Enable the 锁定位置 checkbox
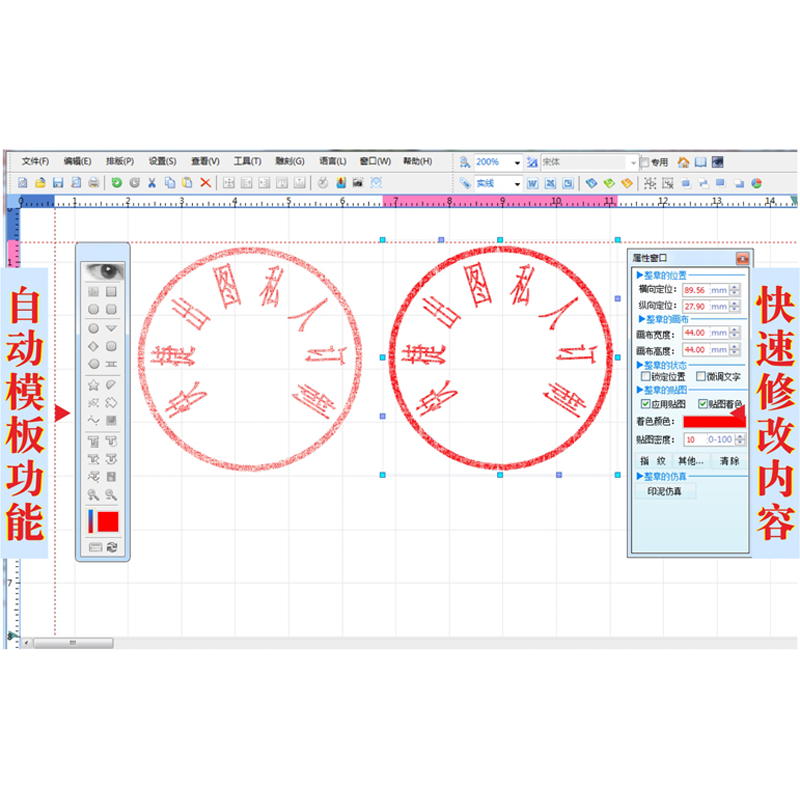Screen dimensions: 800x800 click(646, 377)
